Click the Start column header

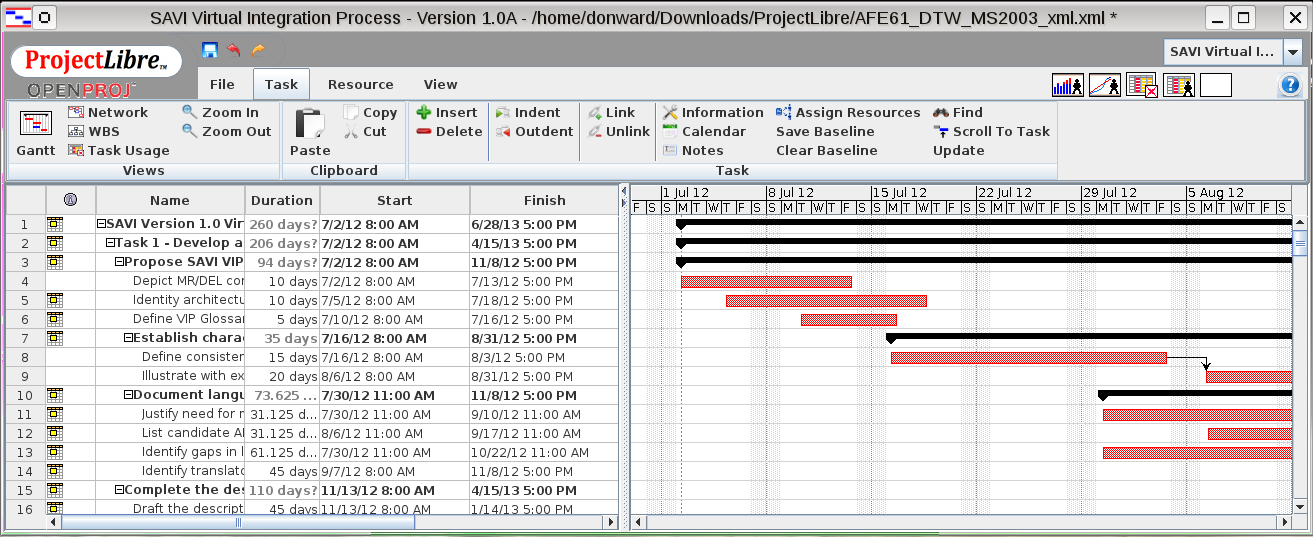pyautogui.click(x=395, y=200)
